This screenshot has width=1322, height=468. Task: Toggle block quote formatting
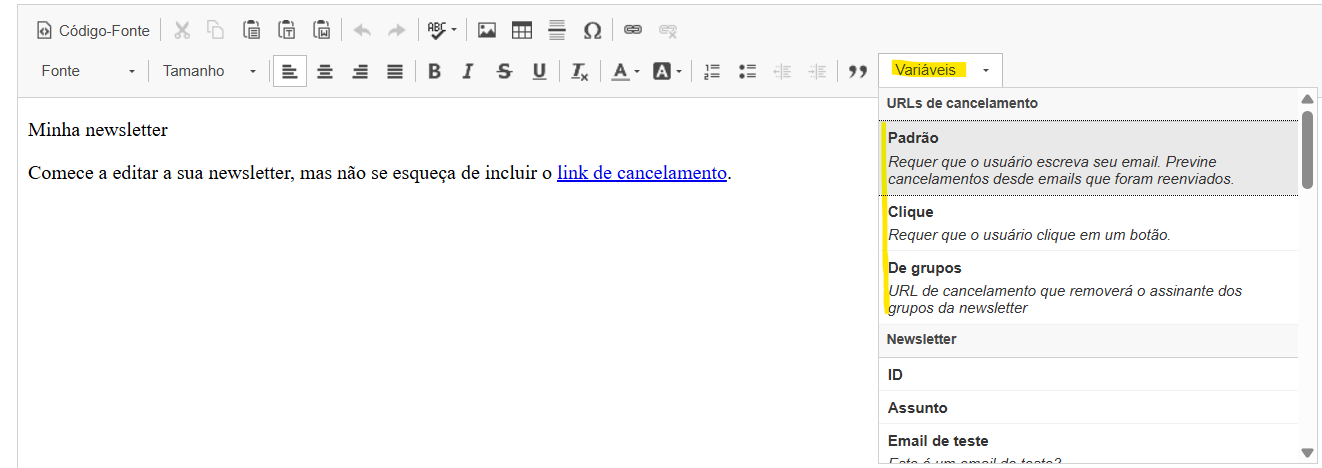pyautogui.click(x=857, y=71)
